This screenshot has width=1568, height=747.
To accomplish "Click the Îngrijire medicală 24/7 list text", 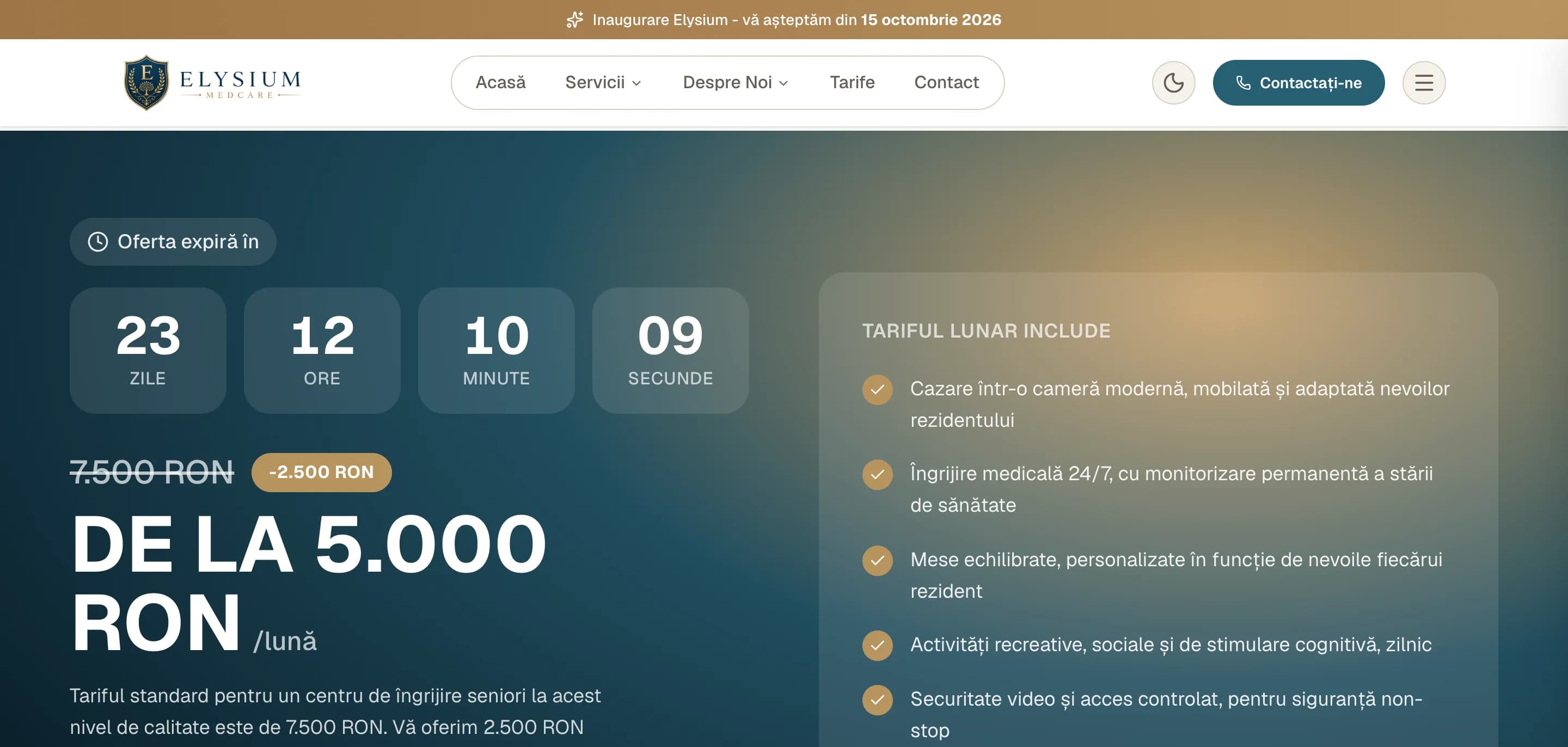I will point(1171,489).
